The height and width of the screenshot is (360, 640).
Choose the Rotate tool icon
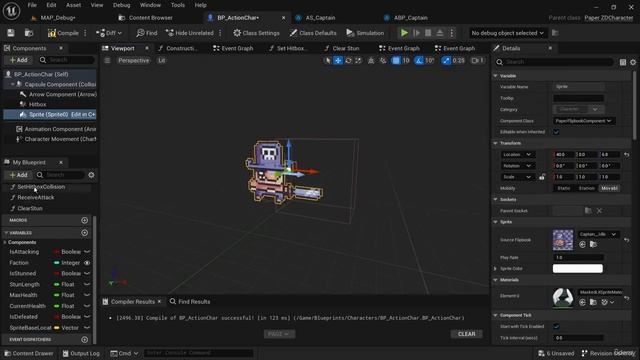(x=348, y=60)
